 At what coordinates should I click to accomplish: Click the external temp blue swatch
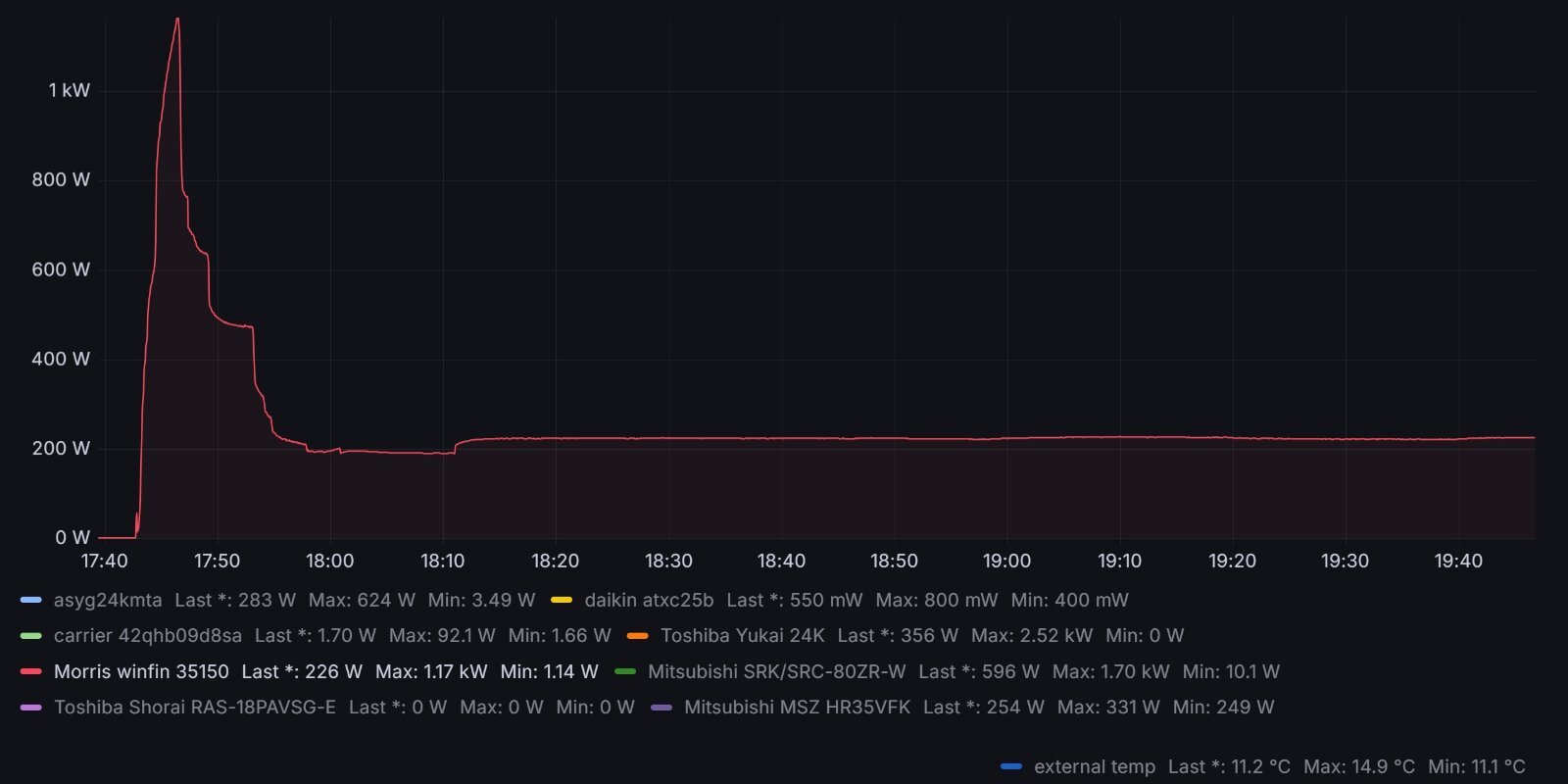1011,766
